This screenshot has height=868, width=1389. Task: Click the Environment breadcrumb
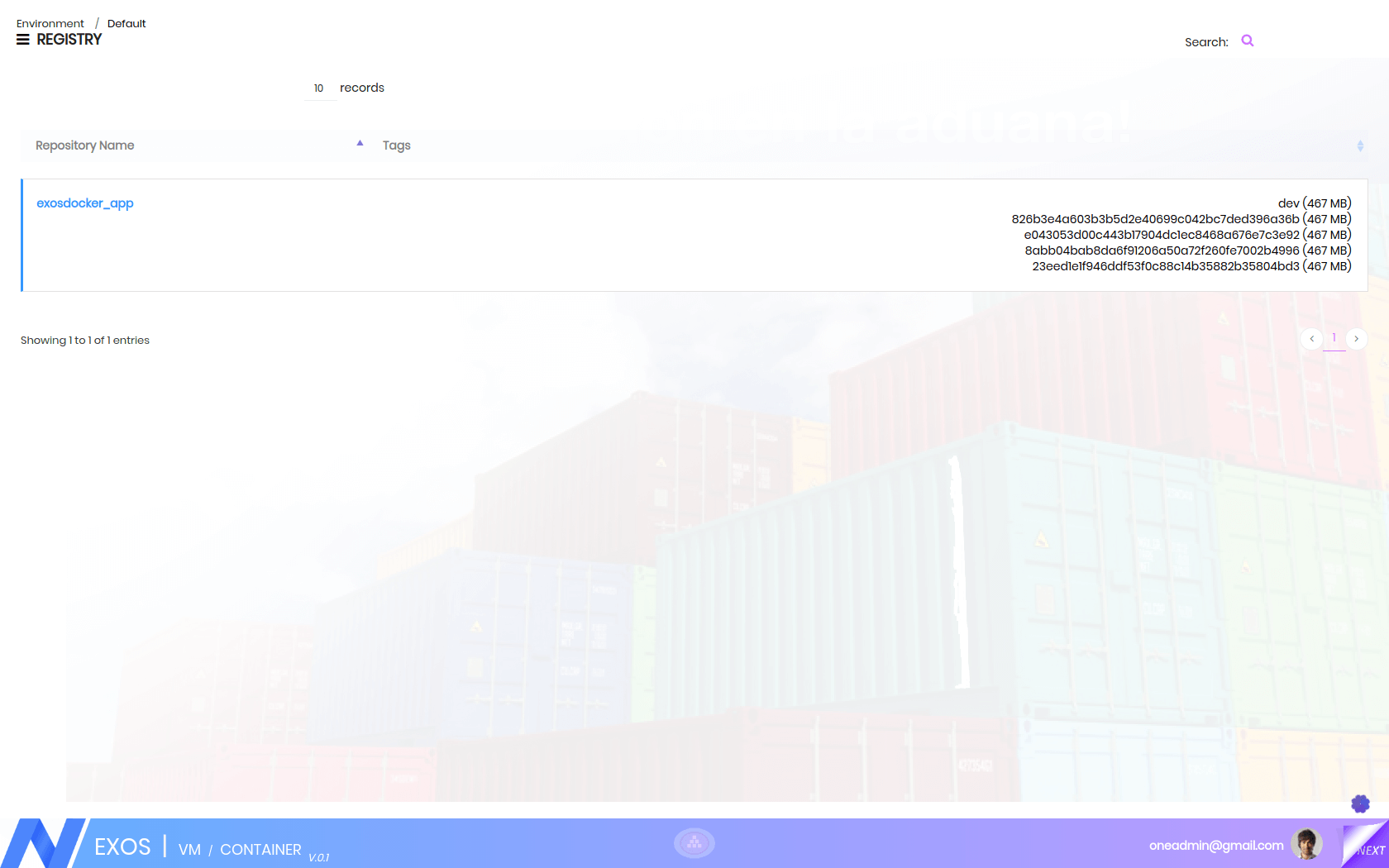pyautogui.click(x=50, y=24)
